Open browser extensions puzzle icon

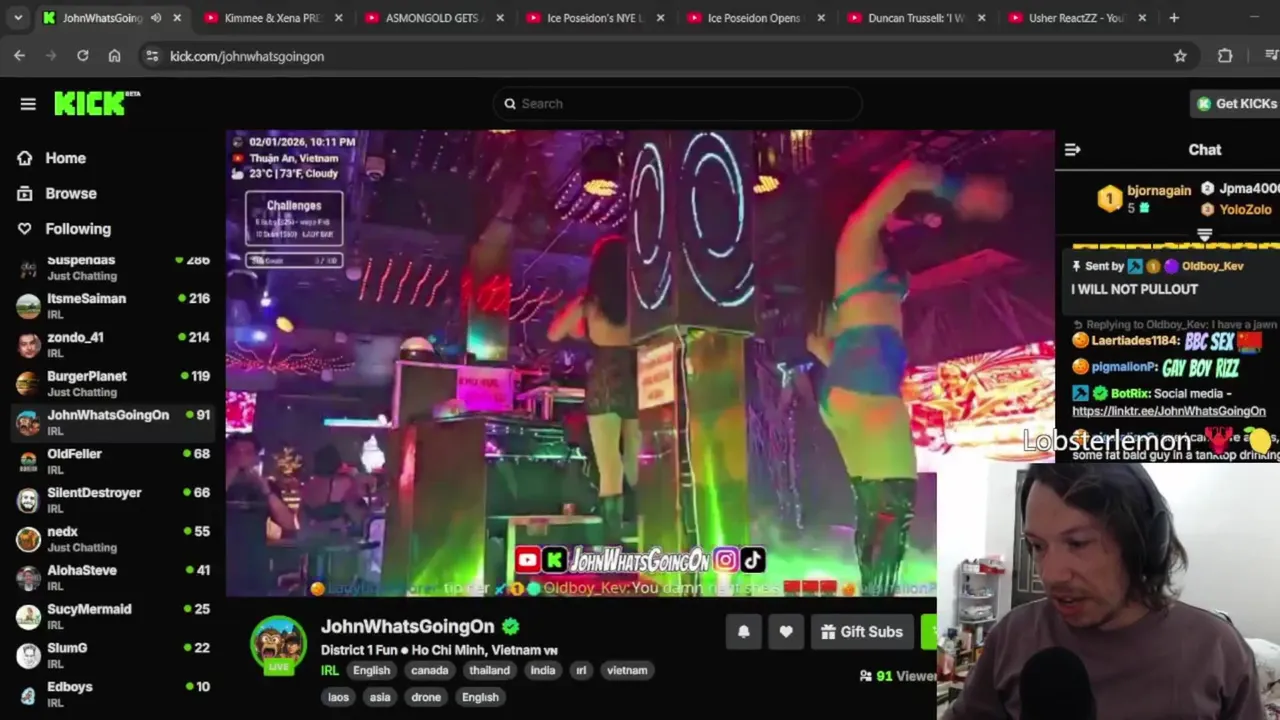click(1225, 56)
